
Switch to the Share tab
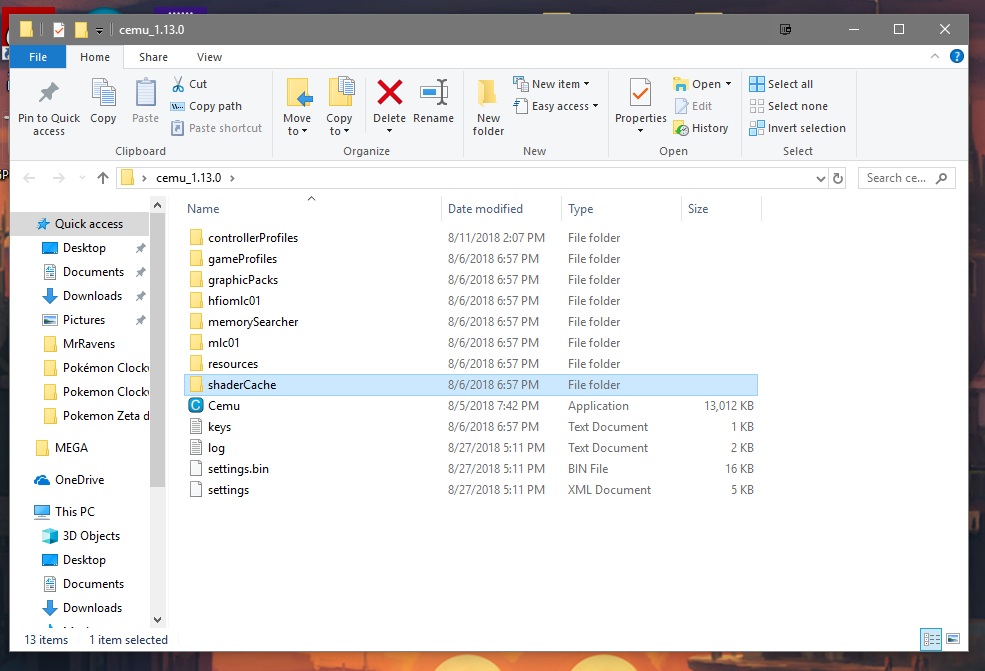pyautogui.click(x=153, y=57)
